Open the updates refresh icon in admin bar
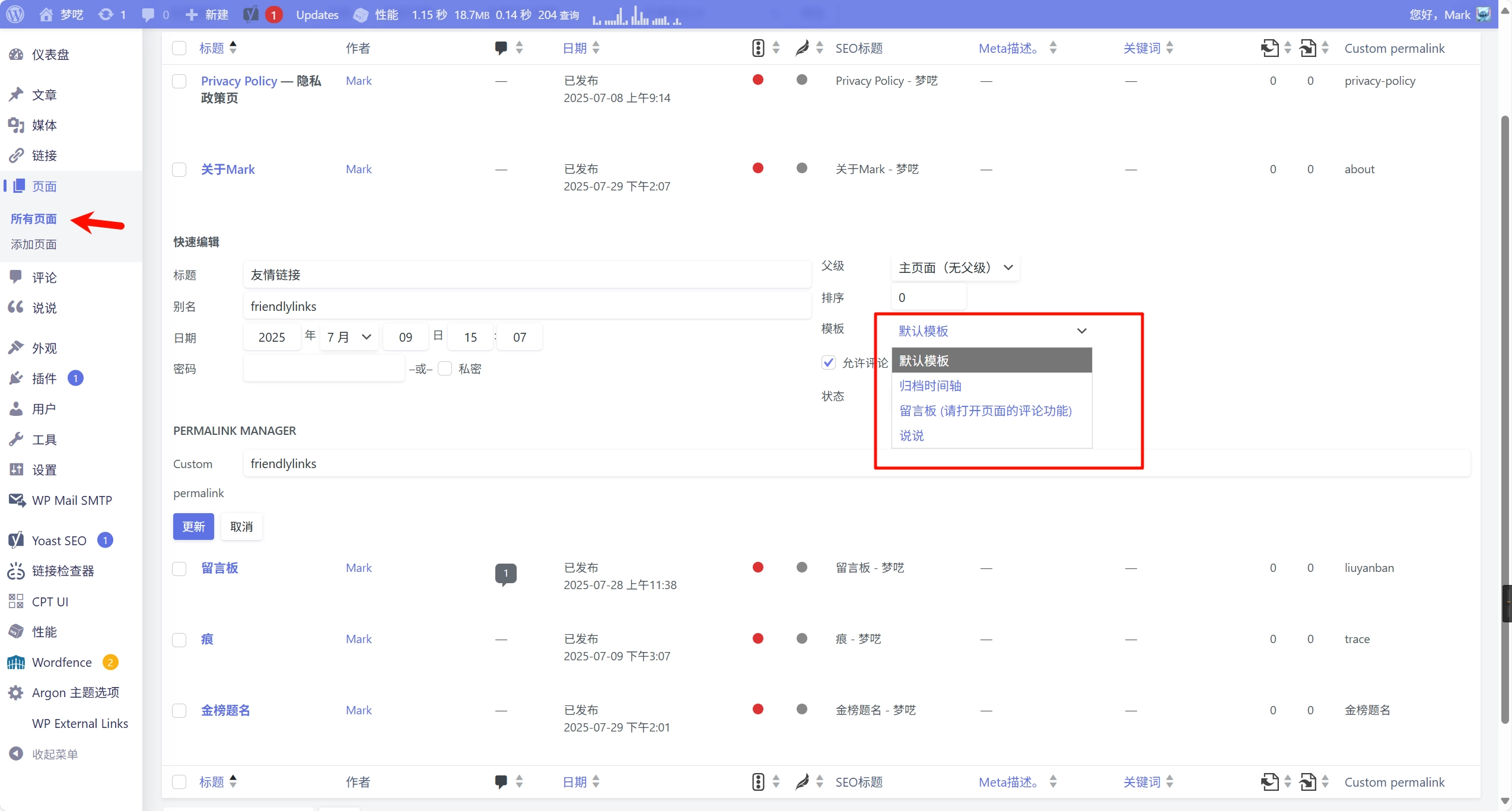The width and height of the screenshot is (1512, 811). pos(112,14)
